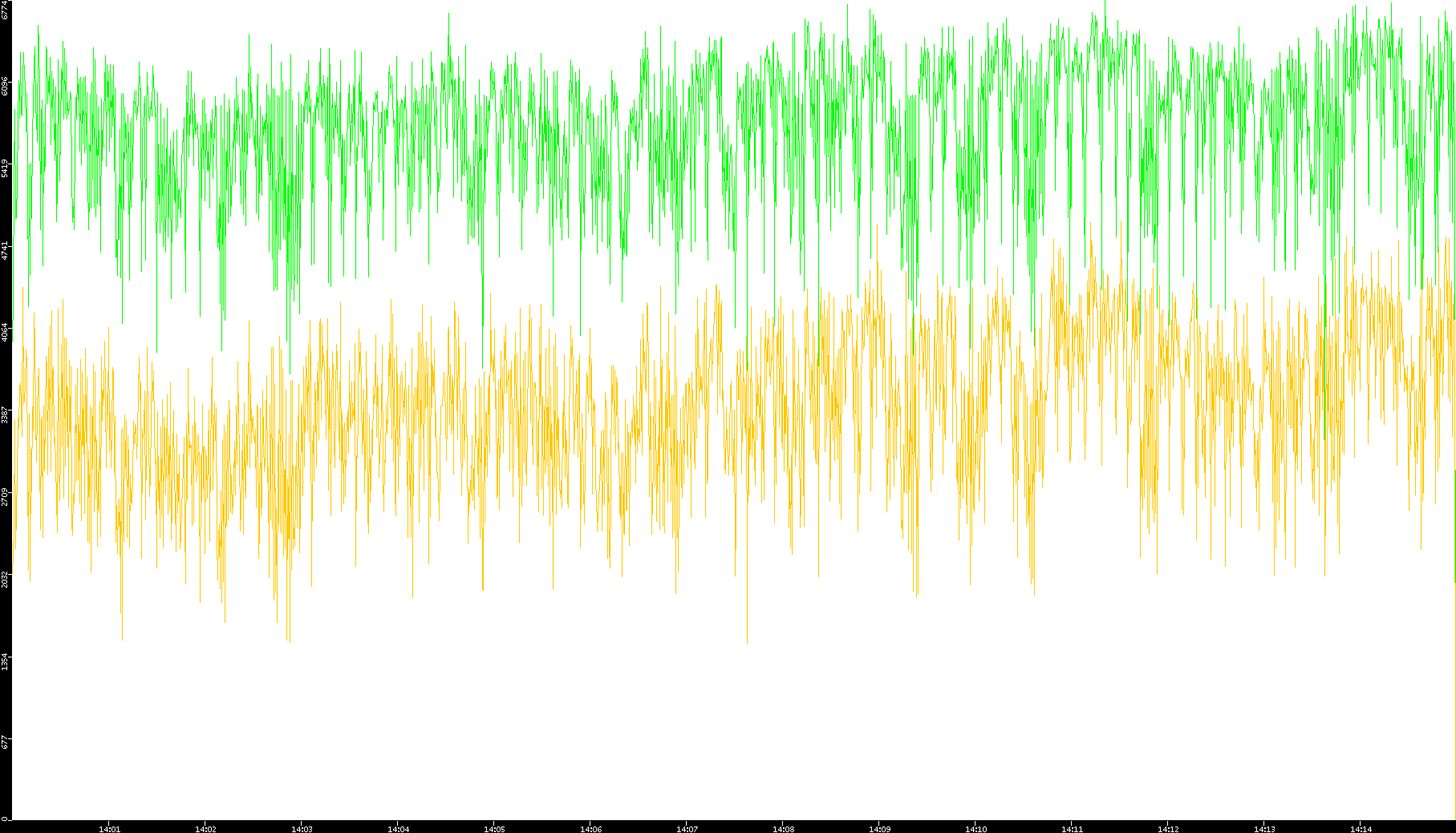This screenshot has height=833, width=1456.
Task: Pick the 2709 label on the value axis
Action: click(5, 496)
